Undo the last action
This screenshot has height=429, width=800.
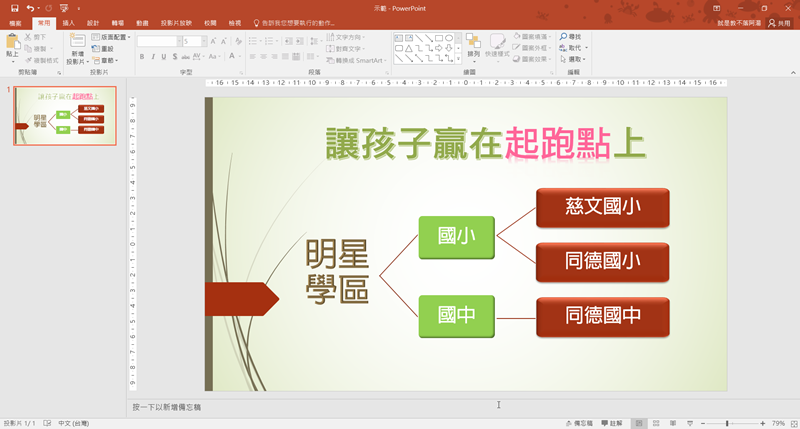tap(30, 8)
